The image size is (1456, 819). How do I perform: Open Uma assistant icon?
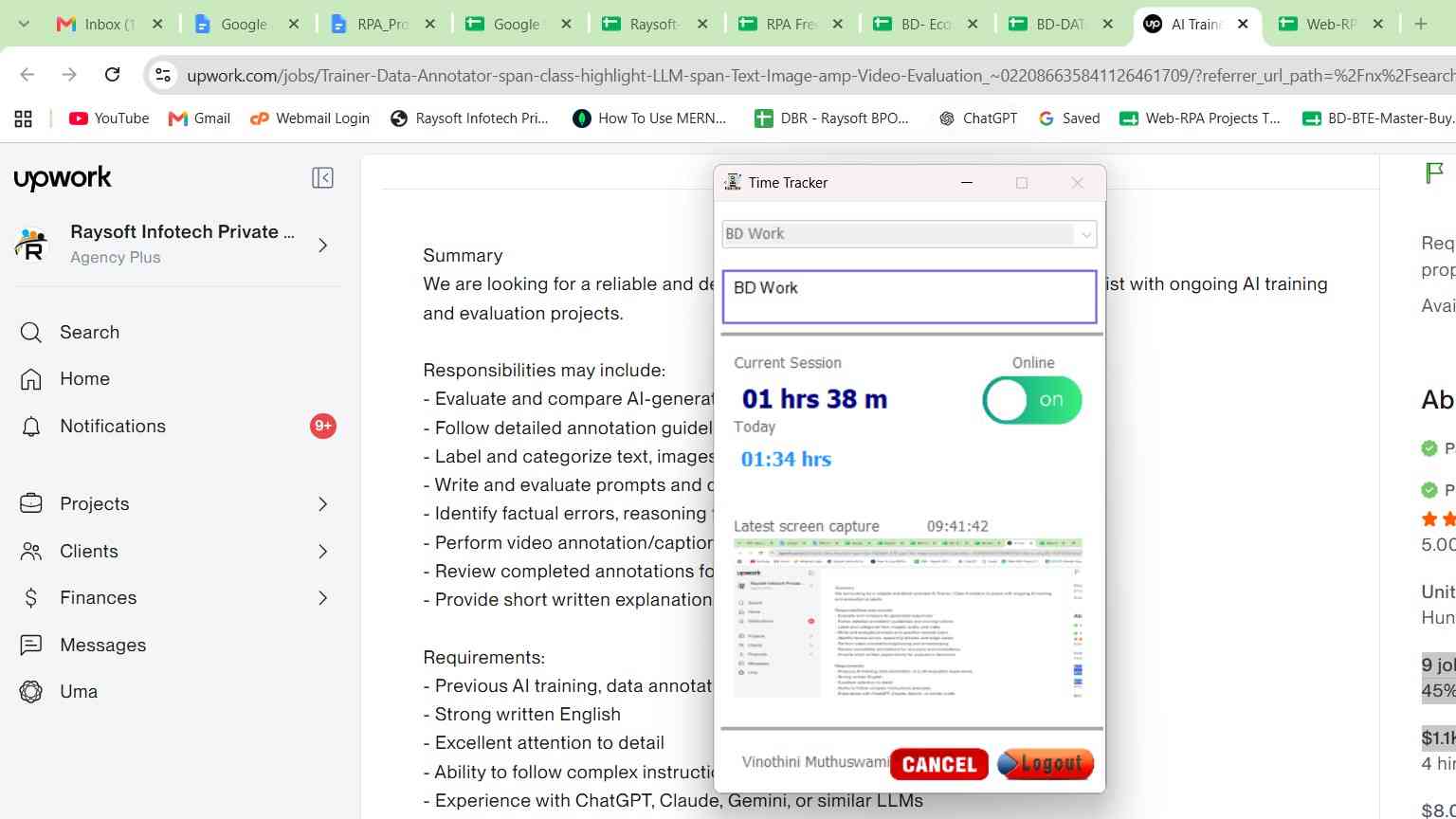coord(31,692)
